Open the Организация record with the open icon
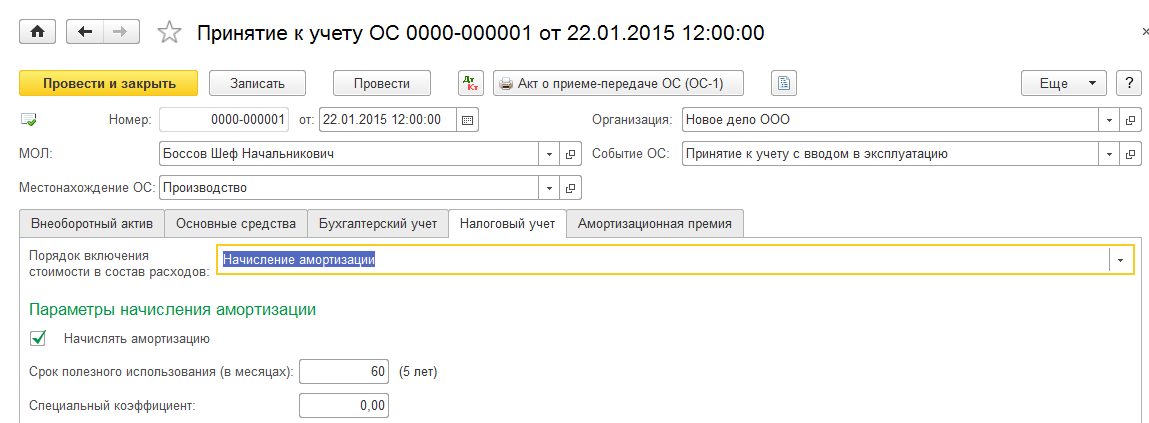The height and width of the screenshot is (423, 1149). [x=1131, y=120]
